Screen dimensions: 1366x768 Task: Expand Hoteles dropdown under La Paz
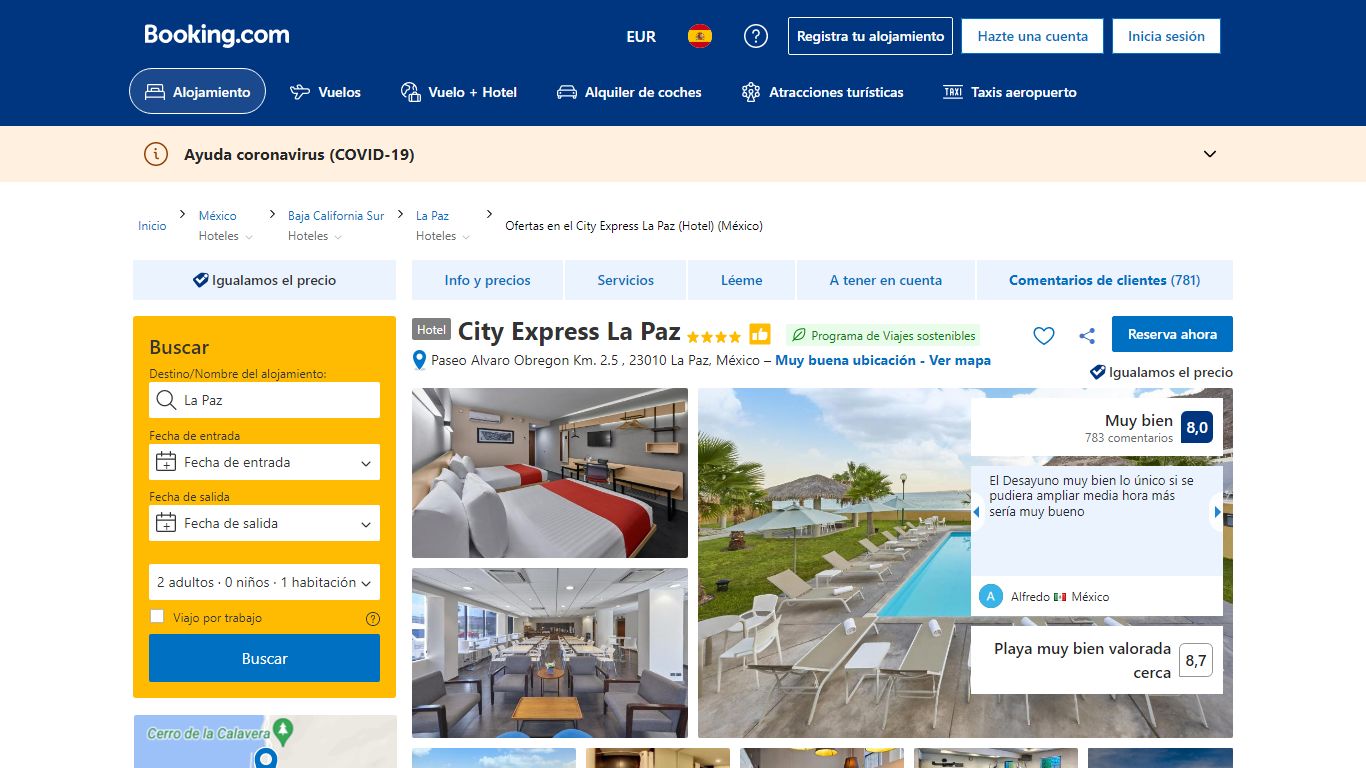pos(443,236)
